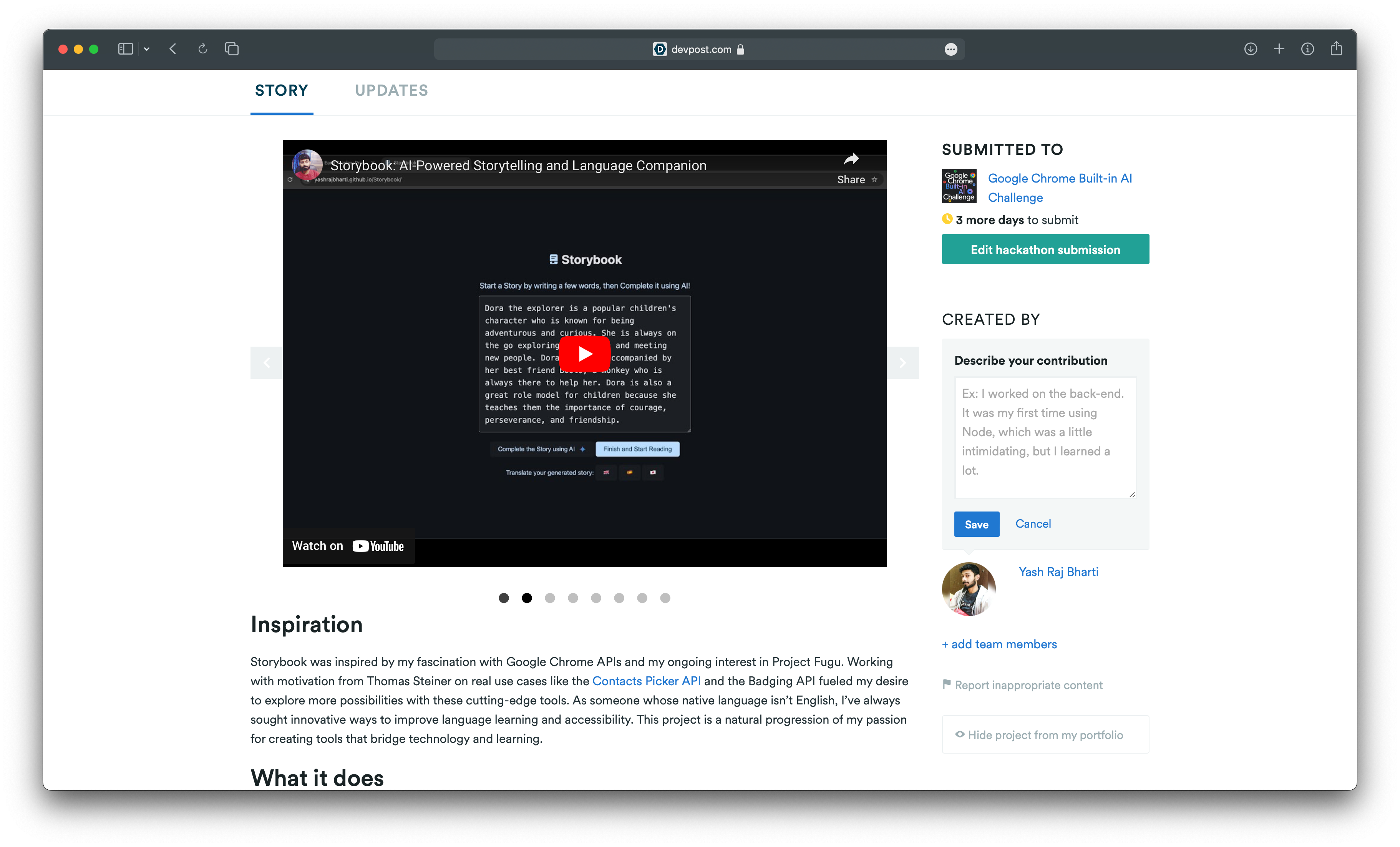Select the first gallery dot
The height and width of the screenshot is (847, 1400).
[x=503, y=598]
